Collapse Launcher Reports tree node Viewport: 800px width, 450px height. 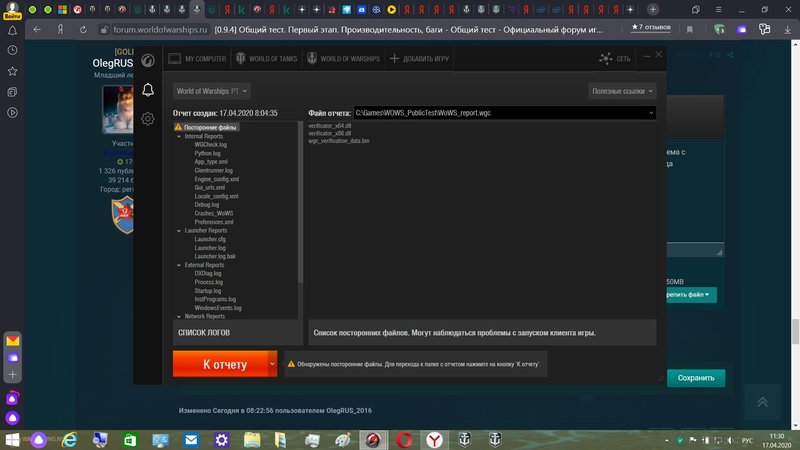179,231
